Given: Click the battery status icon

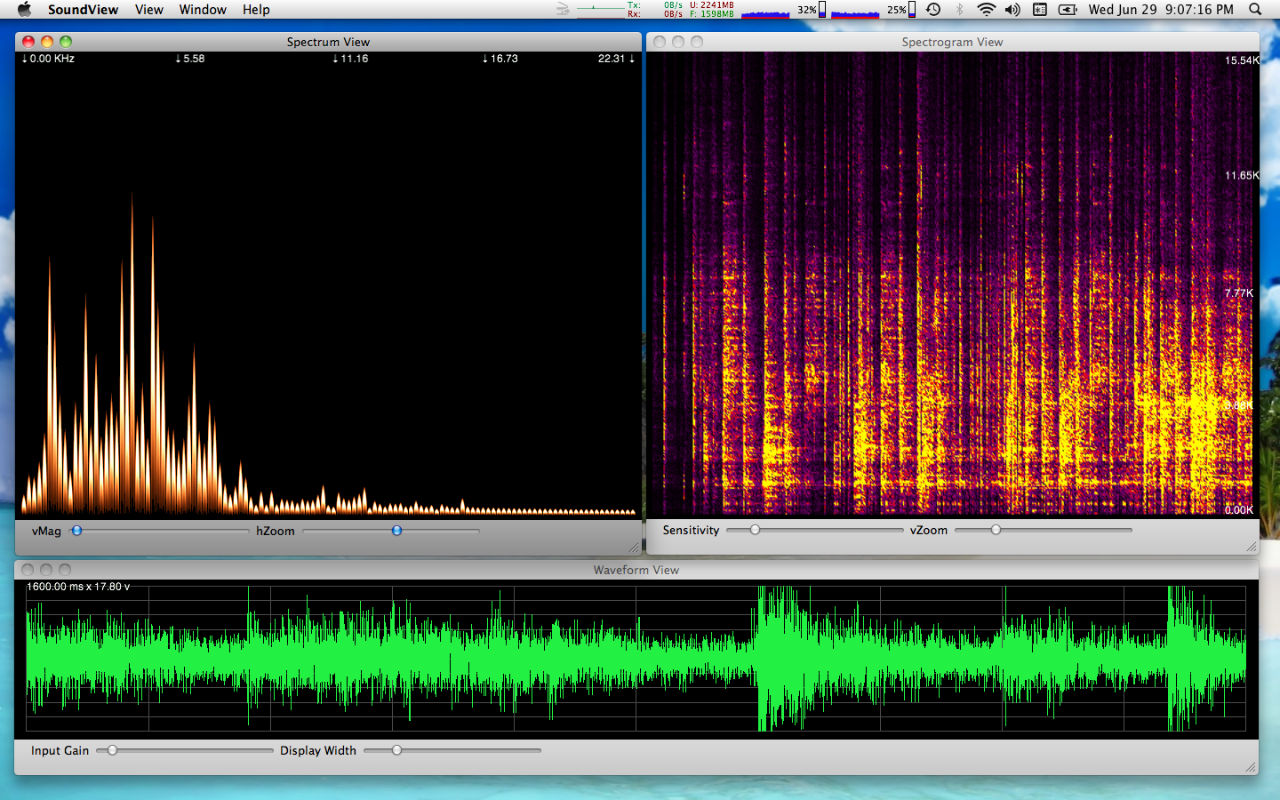Looking at the screenshot, I should 1068,9.
